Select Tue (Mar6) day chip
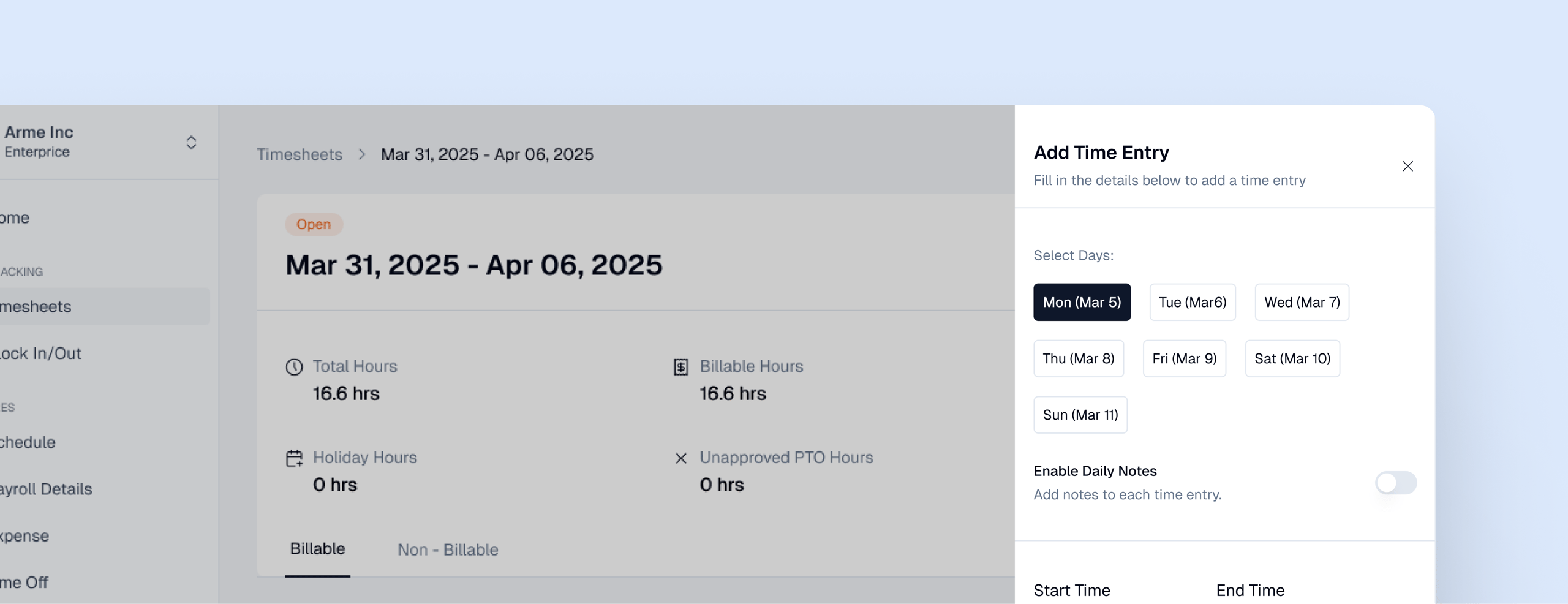Image resolution: width=1568 pixels, height=604 pixels. pos(1192,302)
